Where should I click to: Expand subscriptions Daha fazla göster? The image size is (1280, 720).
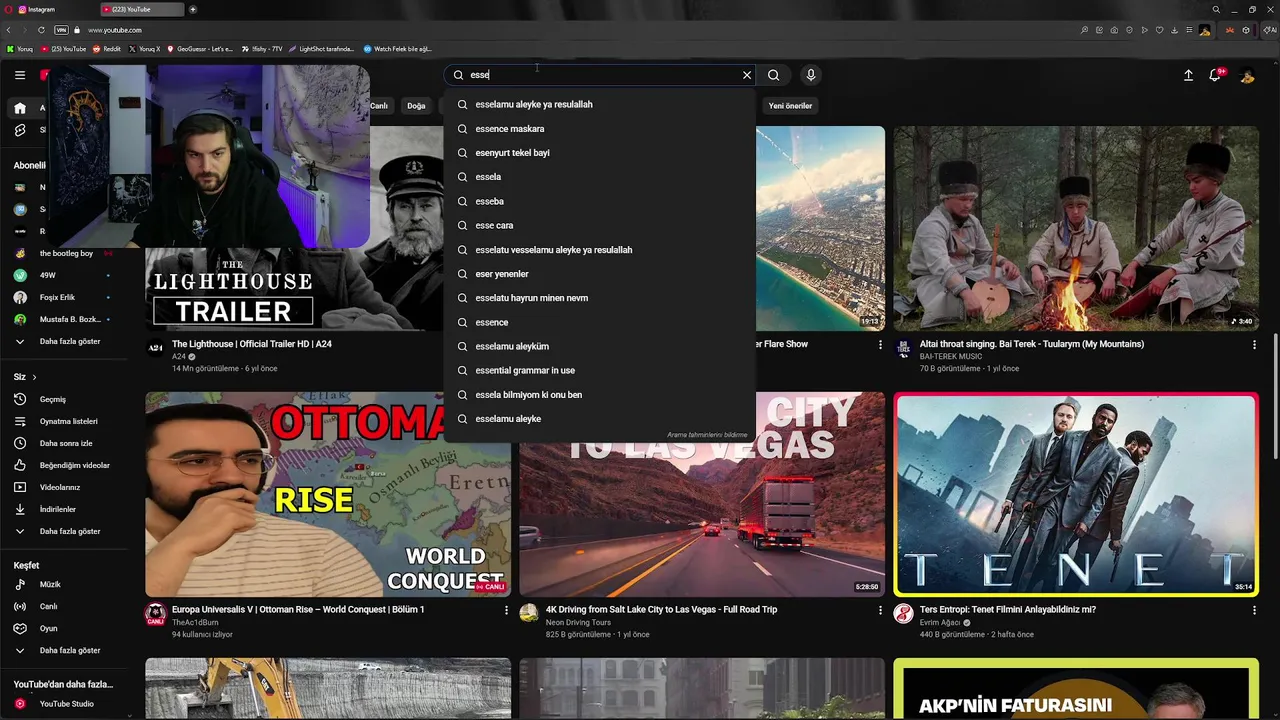68,341
